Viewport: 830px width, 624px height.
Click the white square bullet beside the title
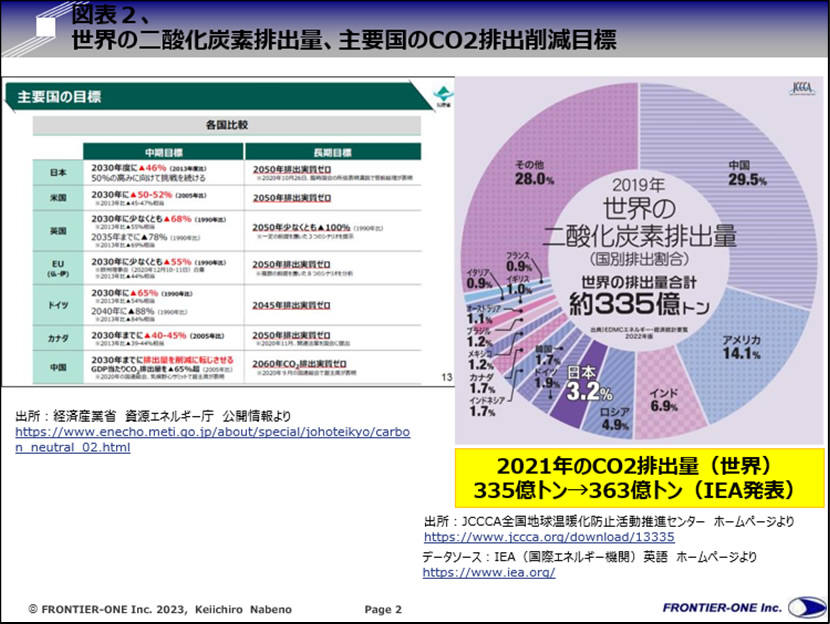coord(47,27)
